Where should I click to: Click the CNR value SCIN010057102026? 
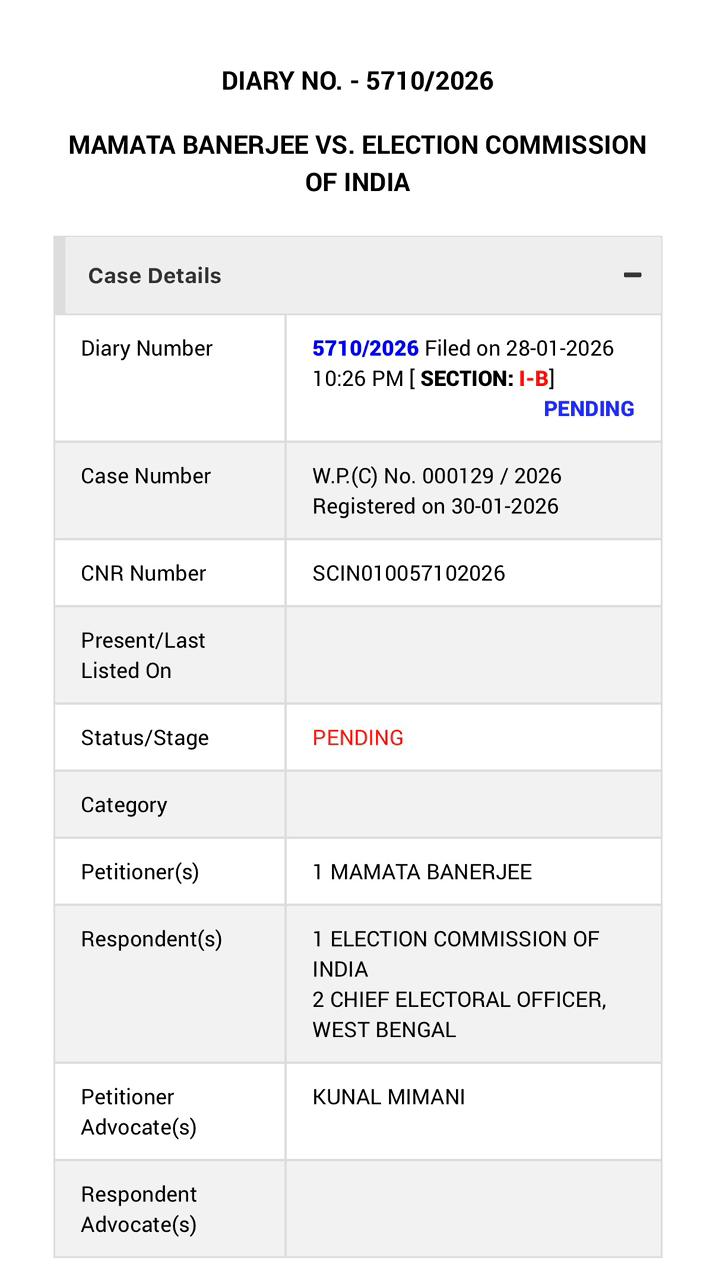408,573
